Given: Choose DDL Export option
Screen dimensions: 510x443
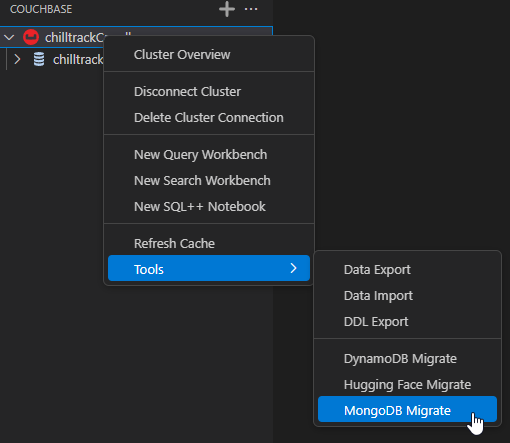Looking at the screenshot, I should point(407,322).
